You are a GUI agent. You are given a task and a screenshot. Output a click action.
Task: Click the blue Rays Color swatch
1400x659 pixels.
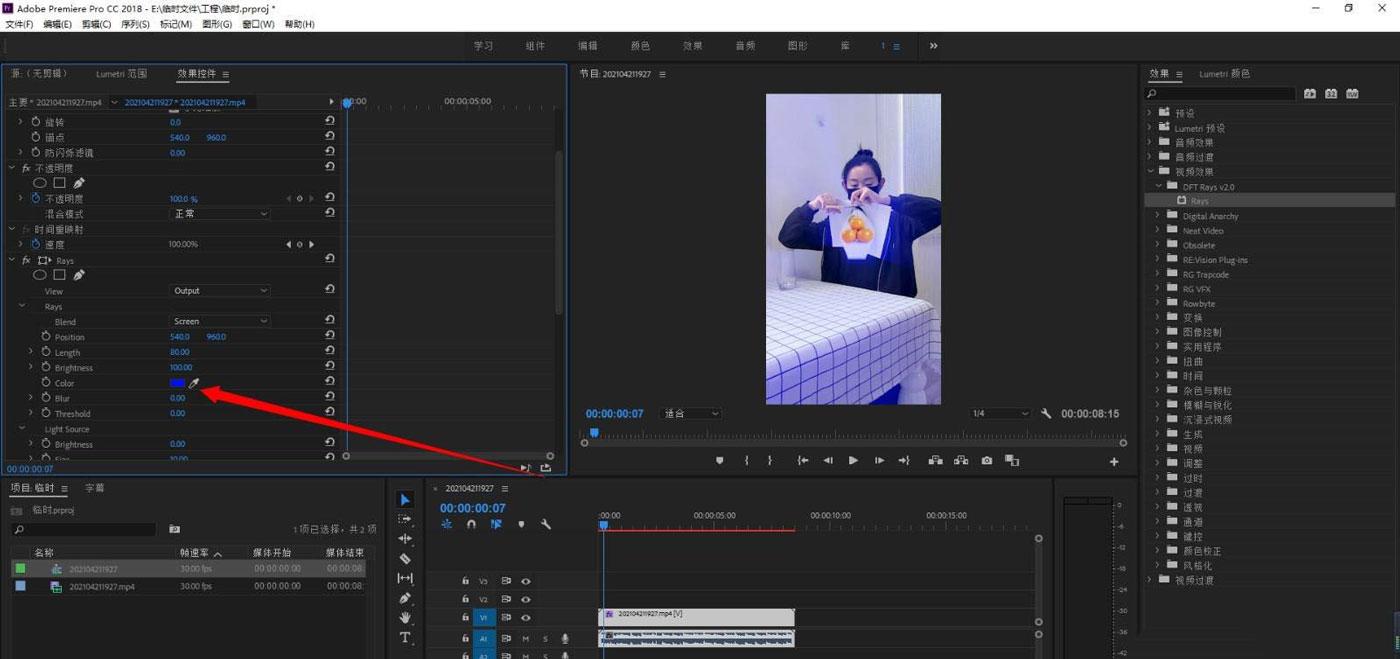pos(177,383)
